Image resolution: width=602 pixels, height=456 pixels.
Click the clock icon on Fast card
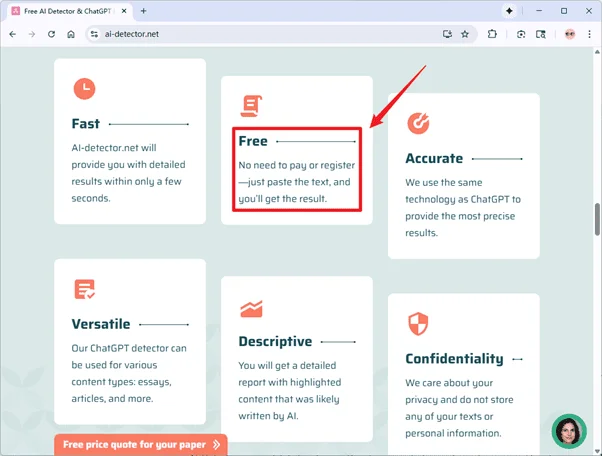tap(84, 89)
